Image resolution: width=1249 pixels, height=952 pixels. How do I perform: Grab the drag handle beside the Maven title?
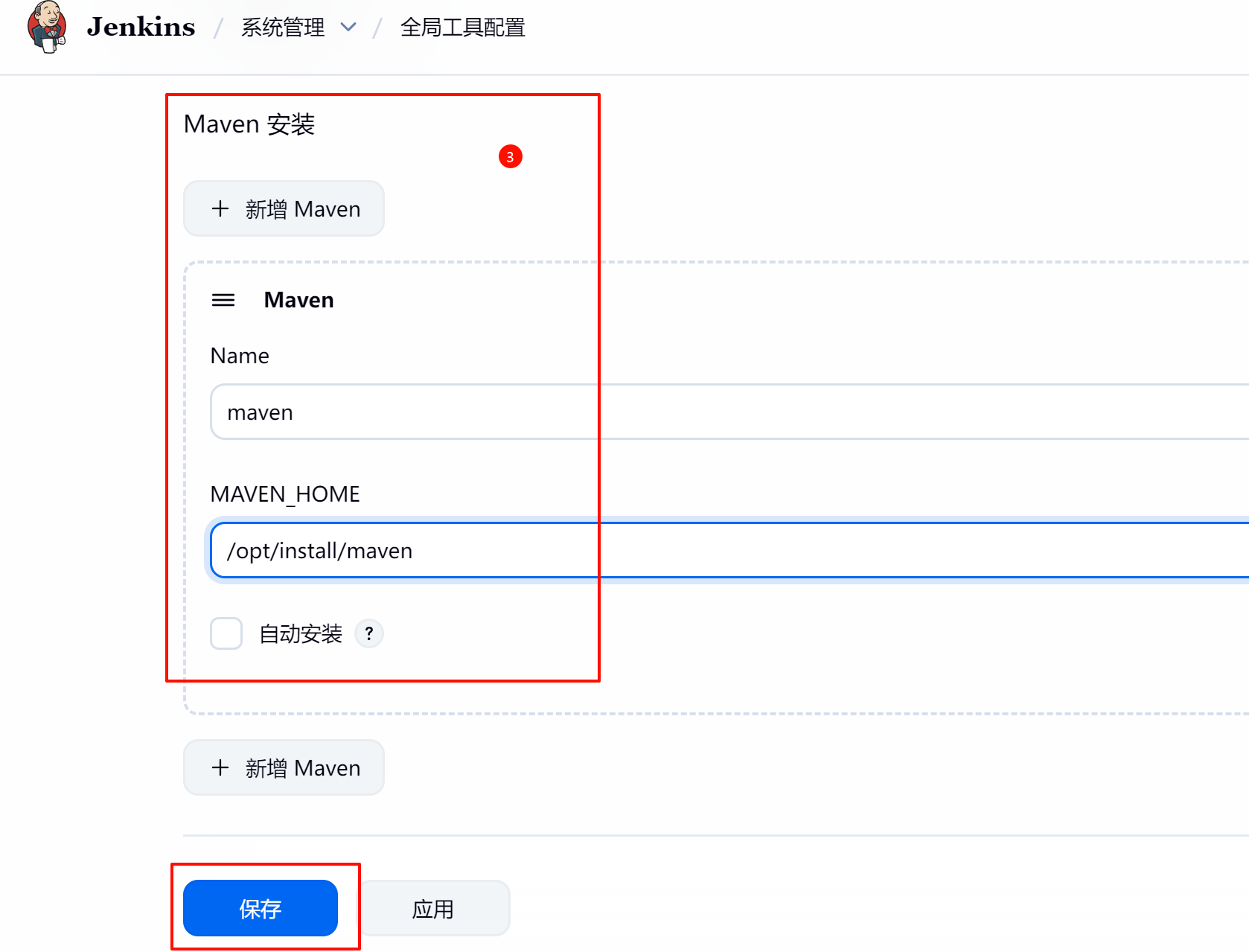point(223,300)
